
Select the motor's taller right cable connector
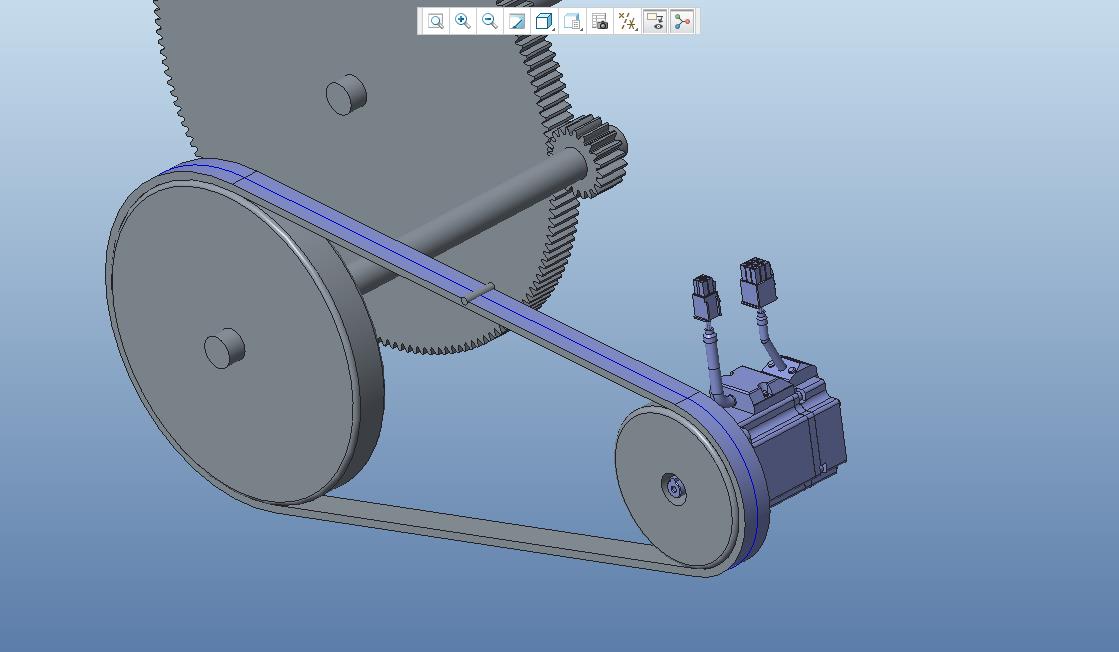pyautogui.click(x=758, y=283)
